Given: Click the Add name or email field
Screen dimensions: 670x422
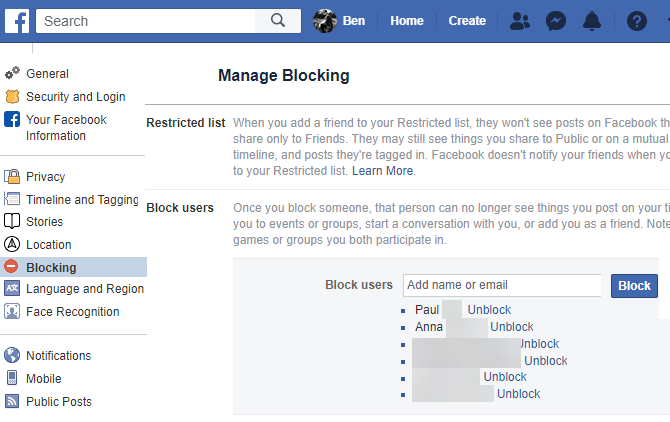Looking at the screenshot, I should click(x=501, y=285).
